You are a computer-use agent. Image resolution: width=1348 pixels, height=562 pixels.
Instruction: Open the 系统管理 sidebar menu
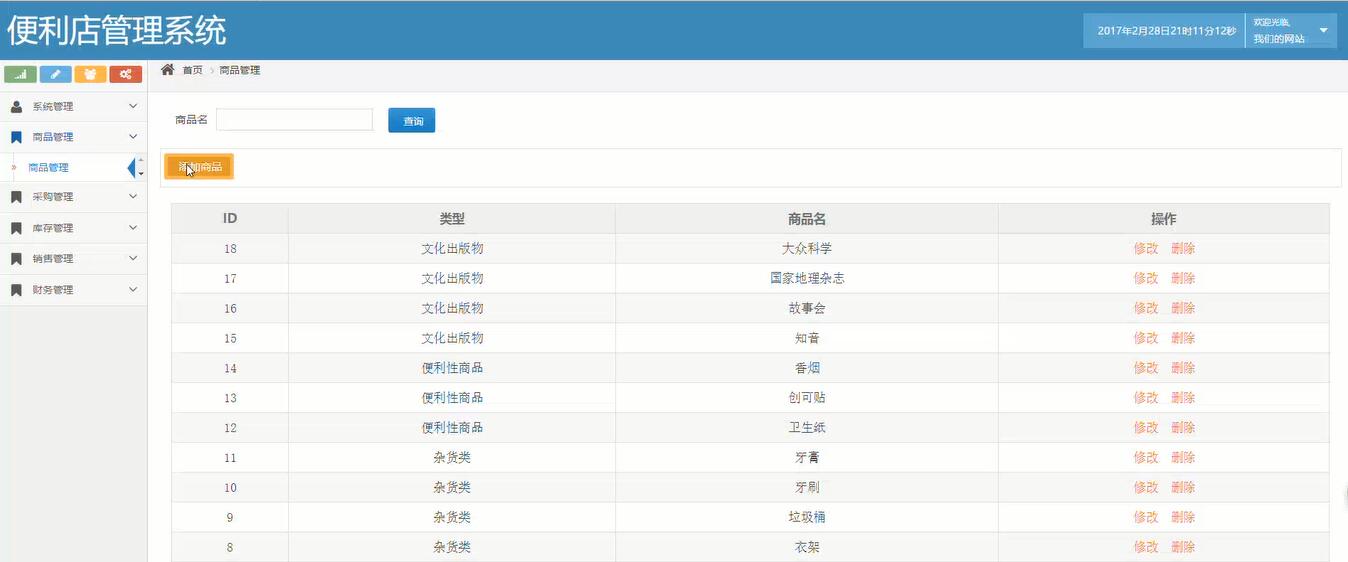[73, 106]
